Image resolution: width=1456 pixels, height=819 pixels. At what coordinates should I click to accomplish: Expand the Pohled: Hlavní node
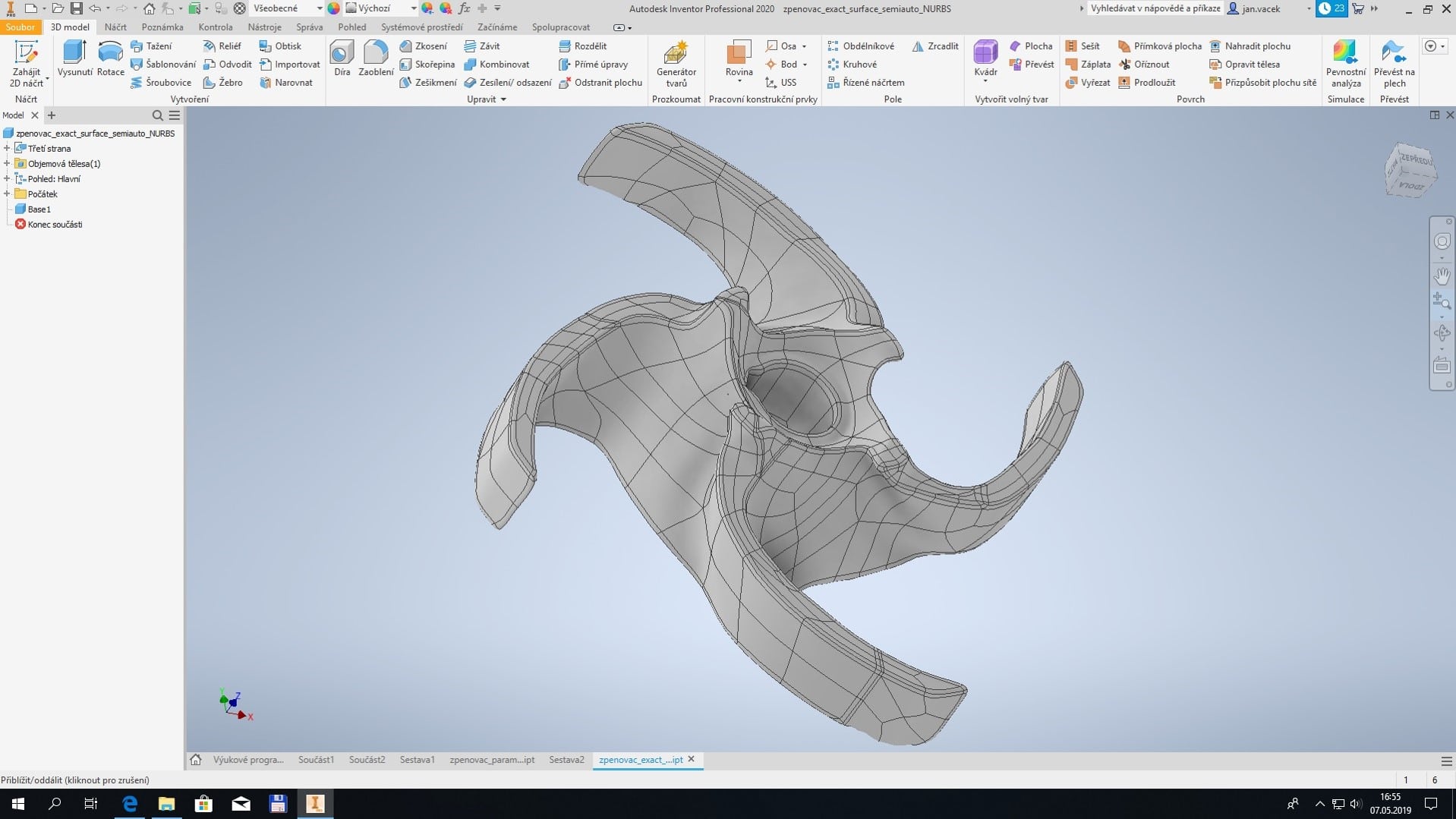click(x=7, y=179)
